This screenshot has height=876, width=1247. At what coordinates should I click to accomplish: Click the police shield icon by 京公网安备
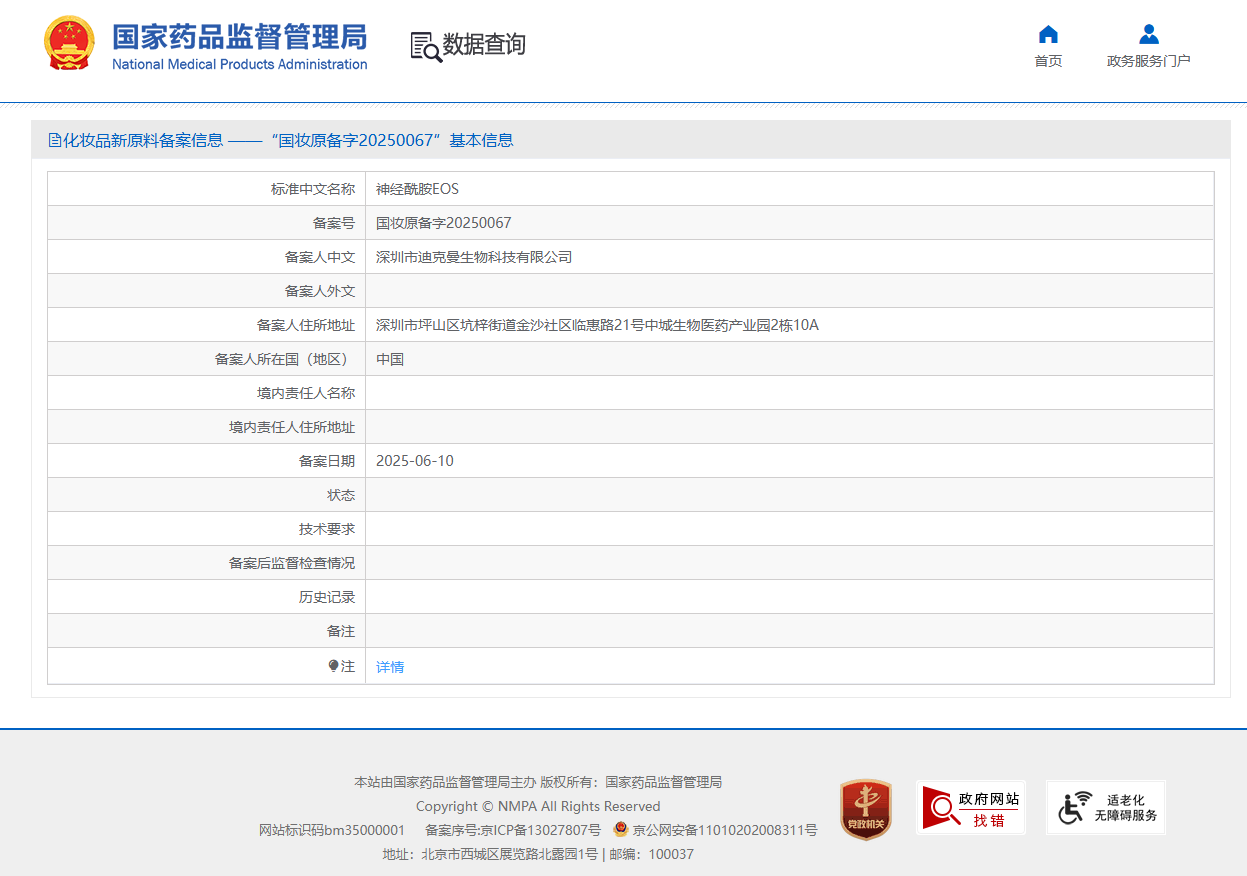[x=621, y=829]
